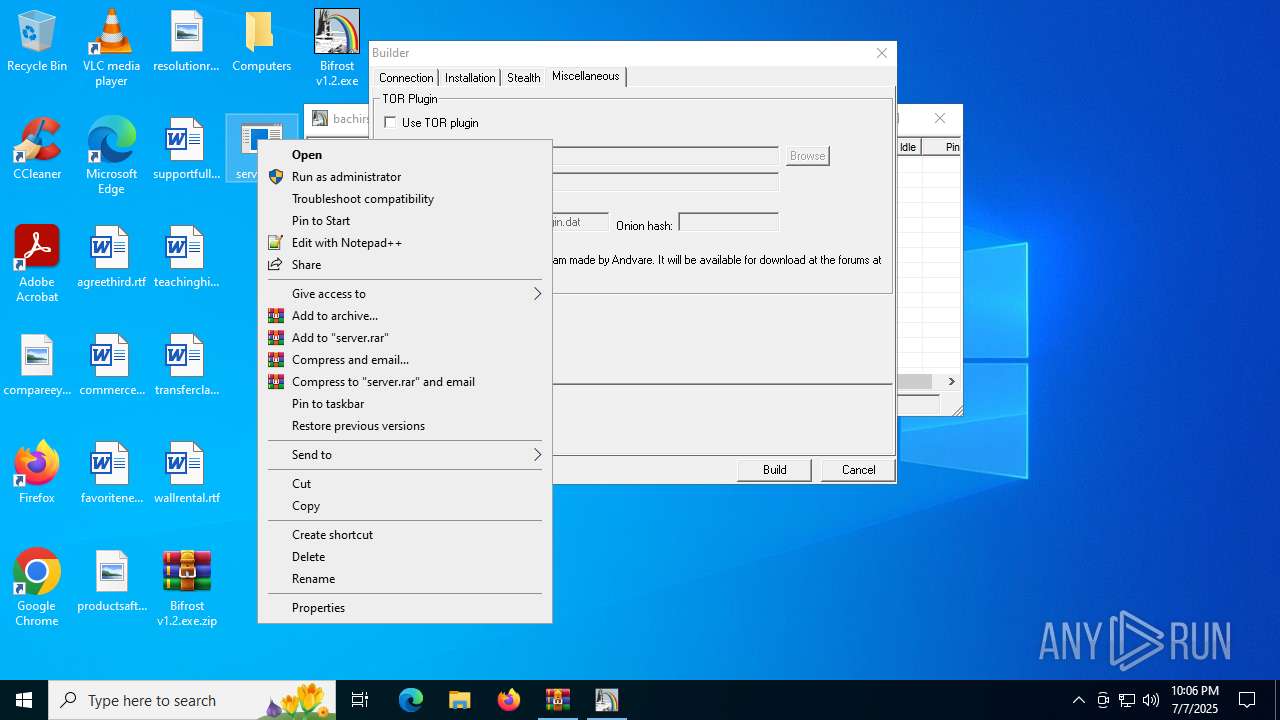Click the Build button
This screenshot has height=720, width=1280.
[x=774, y=469]
